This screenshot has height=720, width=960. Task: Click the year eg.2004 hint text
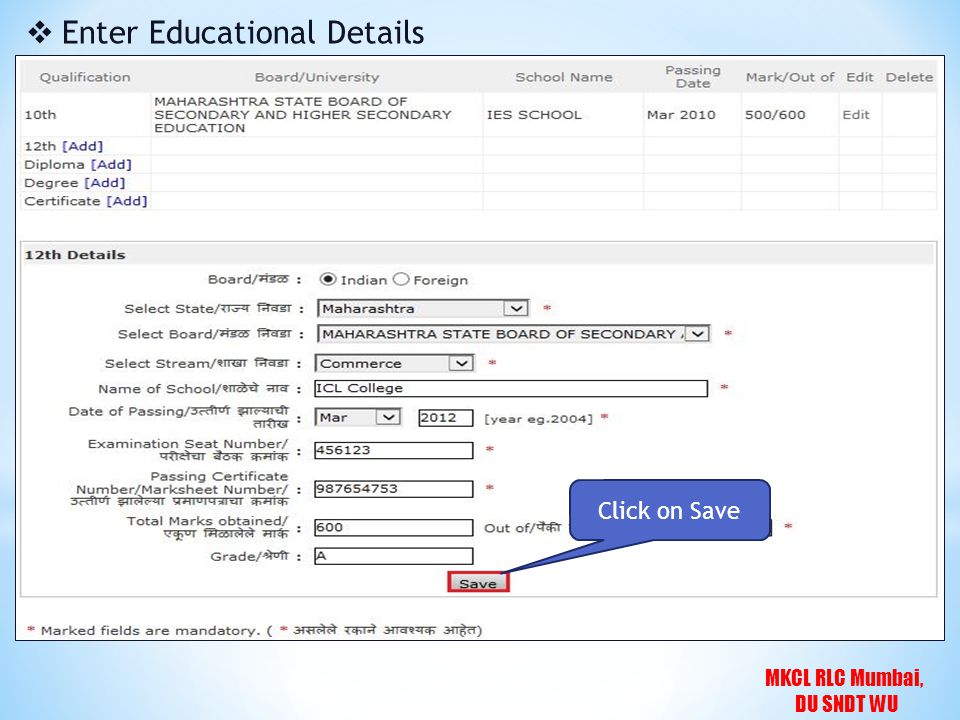(539, 419)
